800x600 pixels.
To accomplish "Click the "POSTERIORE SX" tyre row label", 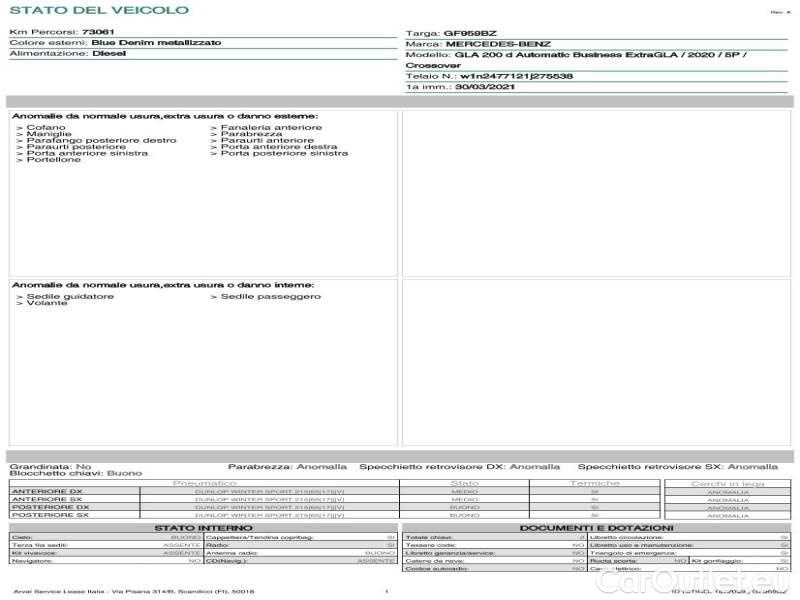I will click(x=51, y=515).
